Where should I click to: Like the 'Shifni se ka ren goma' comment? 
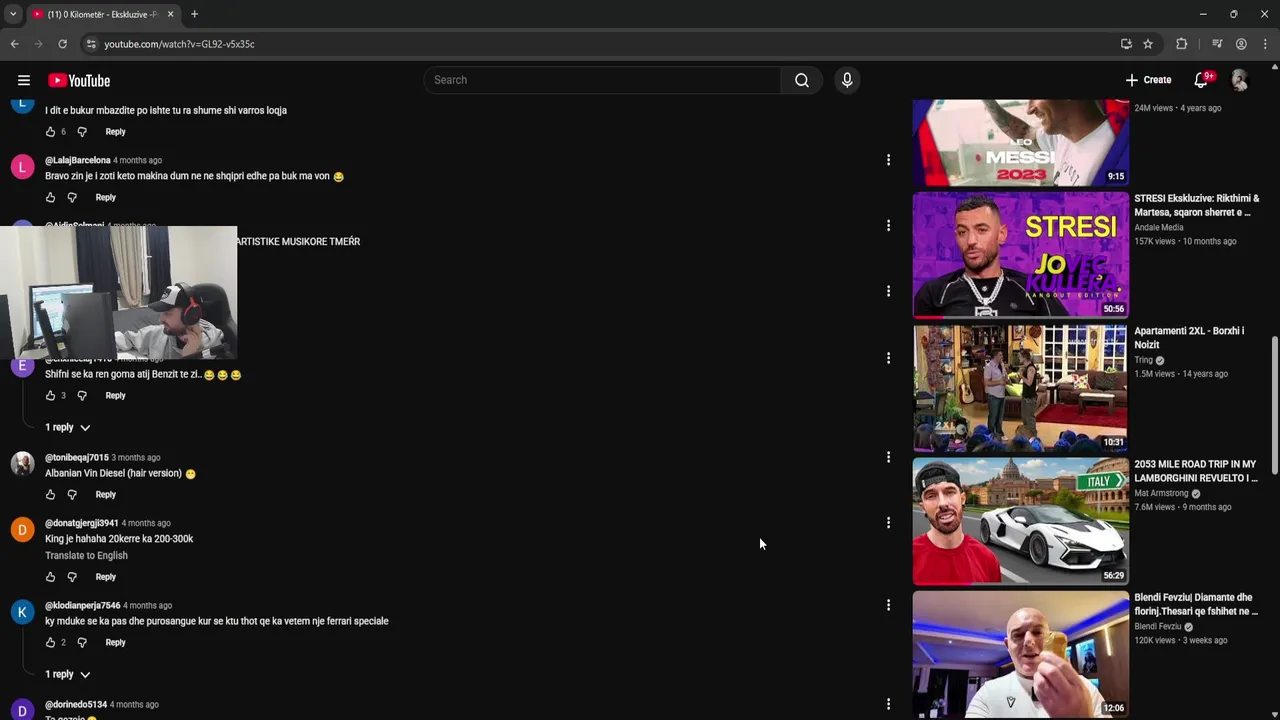pyautogui.click(x=51, y=395)
